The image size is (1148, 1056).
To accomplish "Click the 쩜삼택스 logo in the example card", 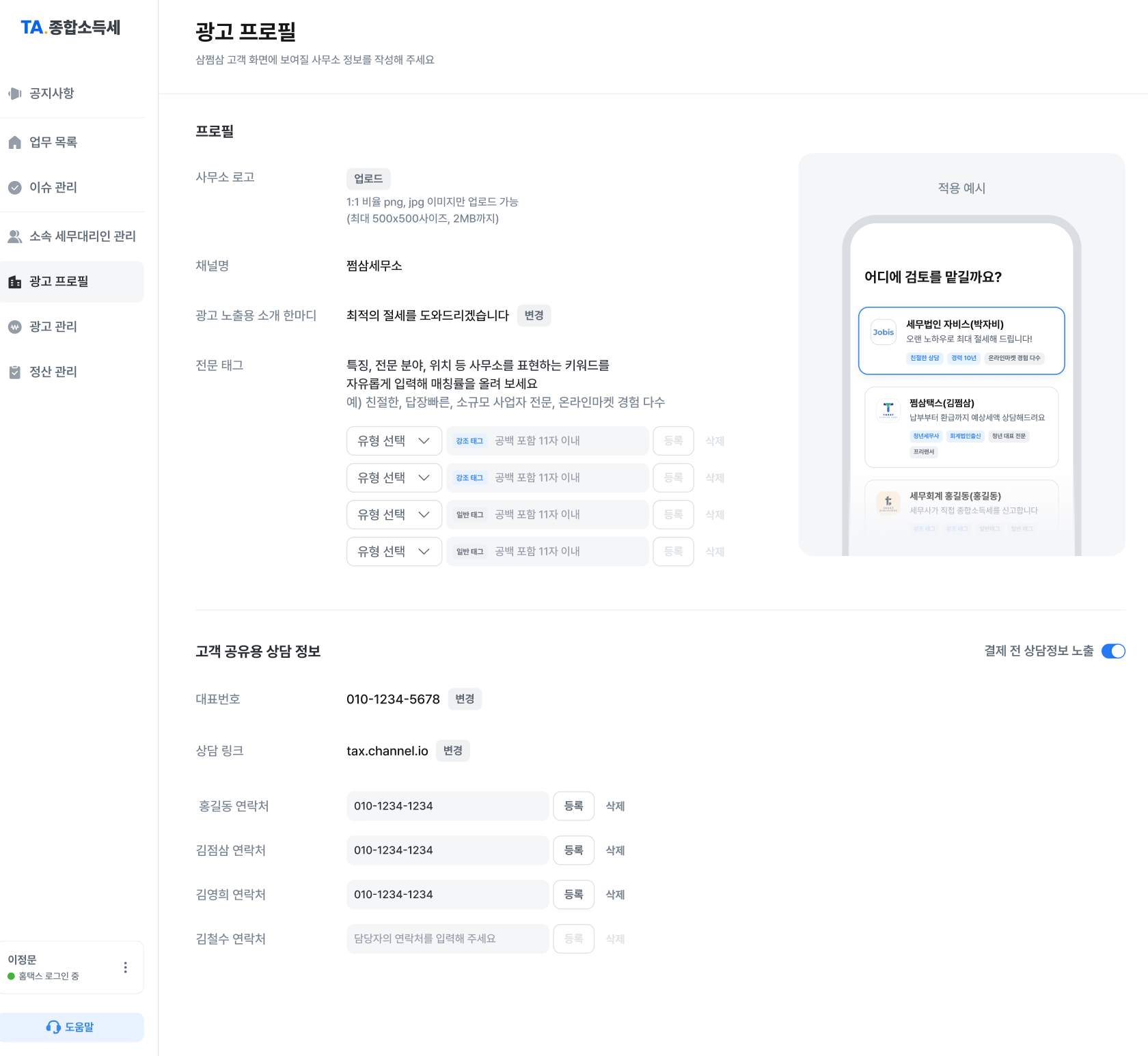I will [888, 410].
